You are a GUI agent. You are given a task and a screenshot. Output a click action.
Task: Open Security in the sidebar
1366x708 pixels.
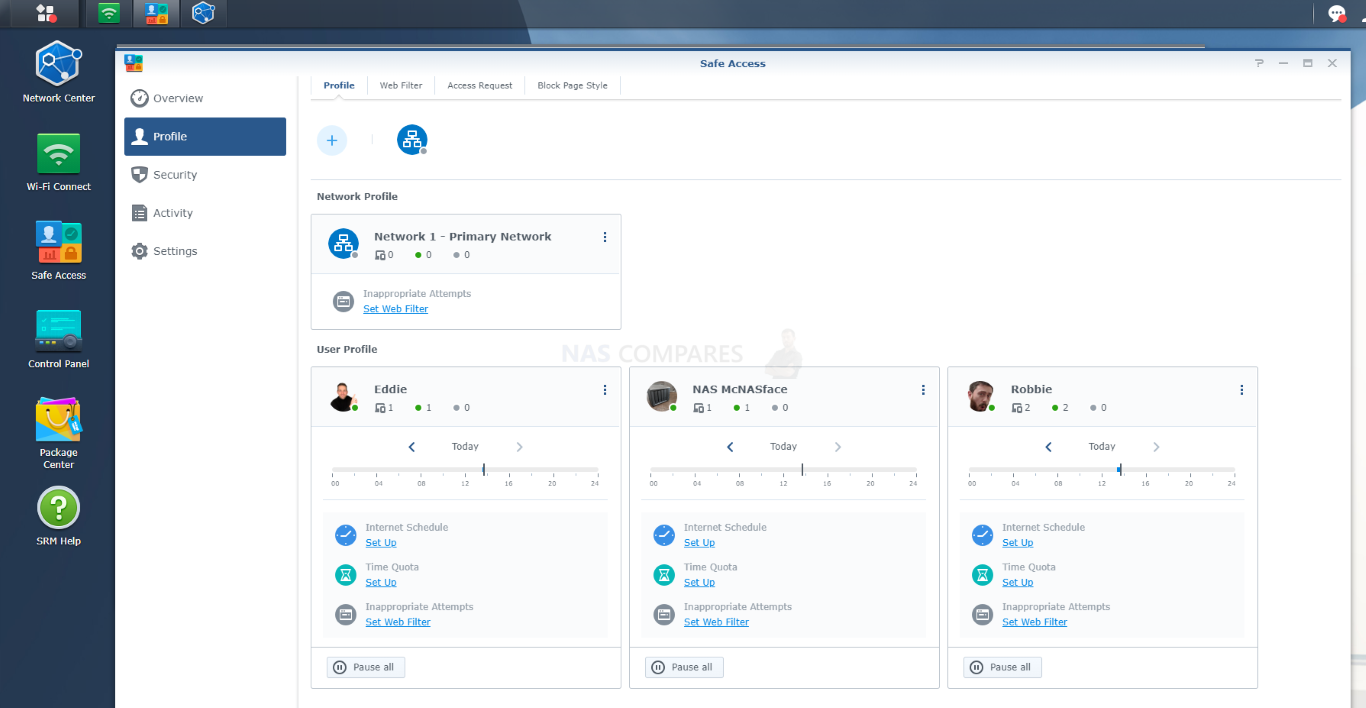205,175
